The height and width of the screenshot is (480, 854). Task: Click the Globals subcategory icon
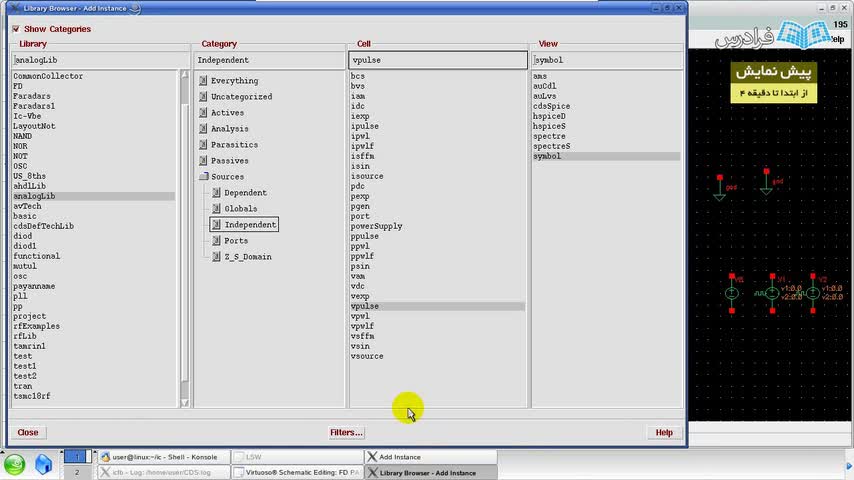click(x=216, y=209)
